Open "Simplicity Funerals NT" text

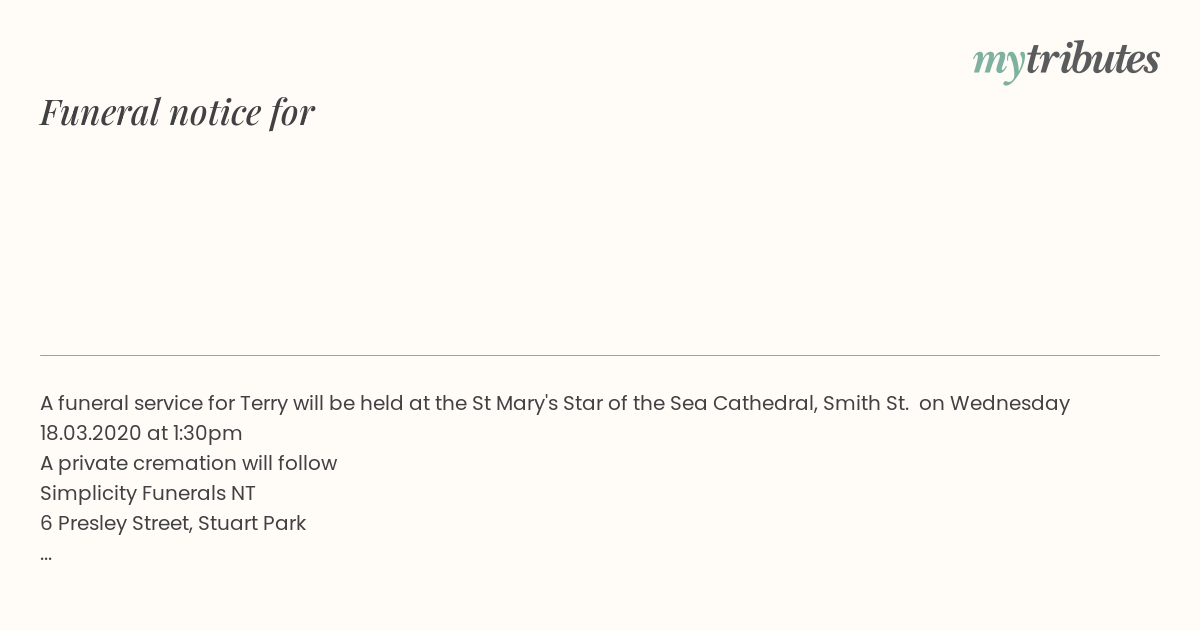click(148, 494)
